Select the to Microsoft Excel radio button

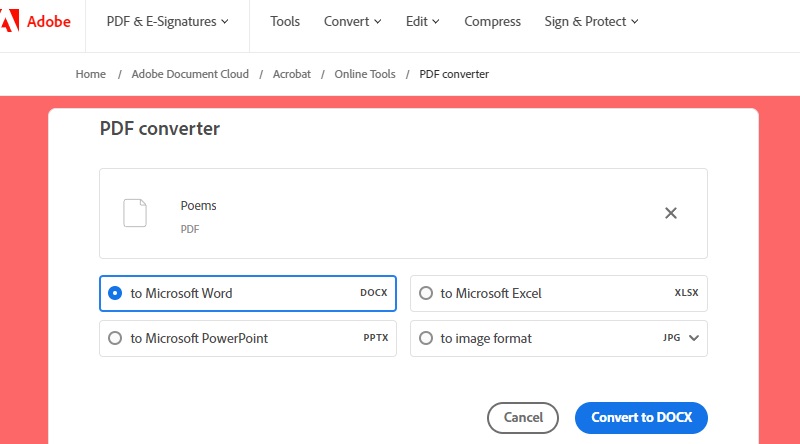(x=426, y=293)
